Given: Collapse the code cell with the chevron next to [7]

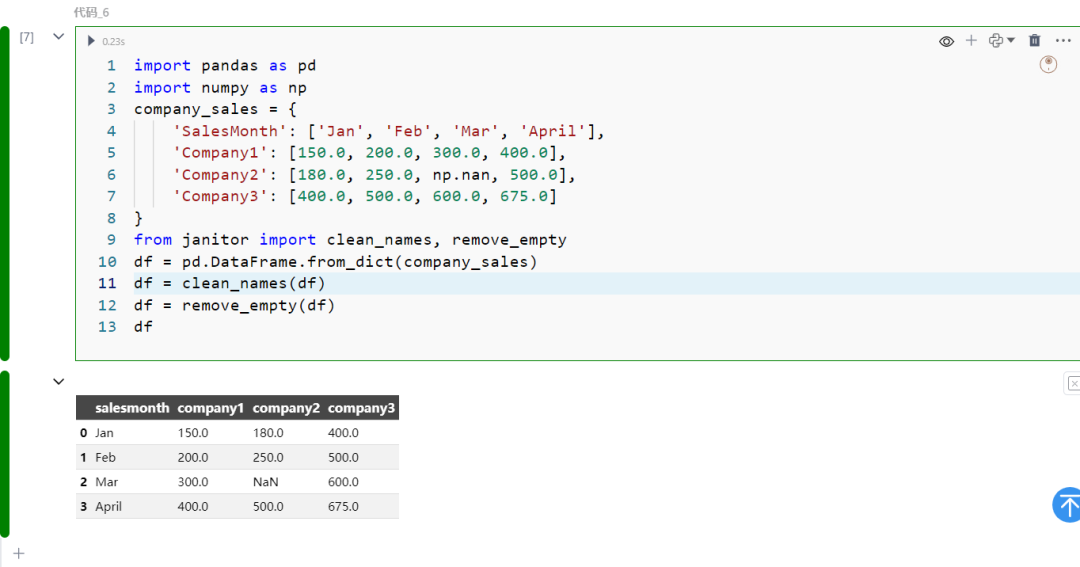Looking at the screenshot, I should (59, 37).
